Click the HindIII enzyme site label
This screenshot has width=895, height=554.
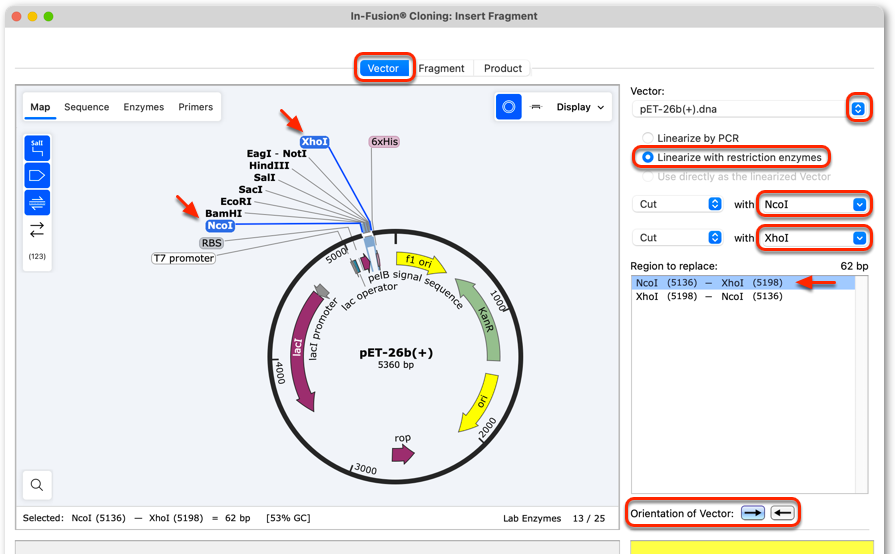tap(269, 165)
